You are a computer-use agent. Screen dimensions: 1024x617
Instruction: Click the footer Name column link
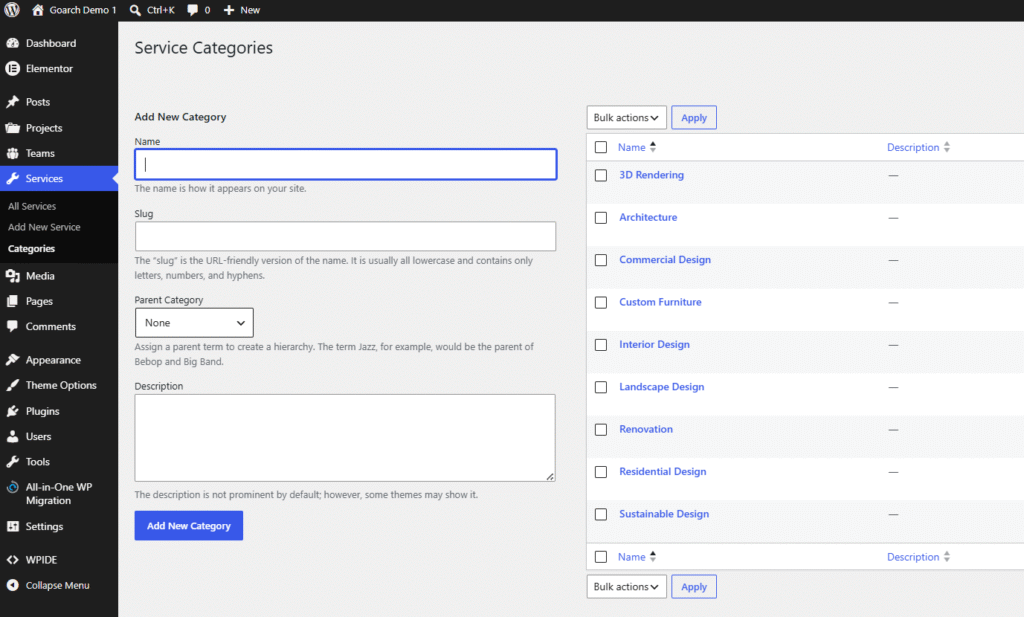click(632, 557)
